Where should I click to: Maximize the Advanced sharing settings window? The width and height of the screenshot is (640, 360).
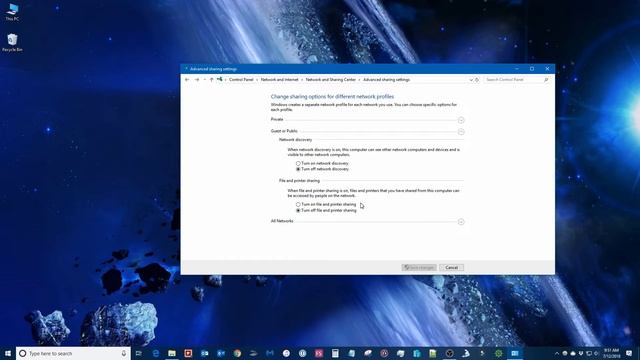[532, 69]
